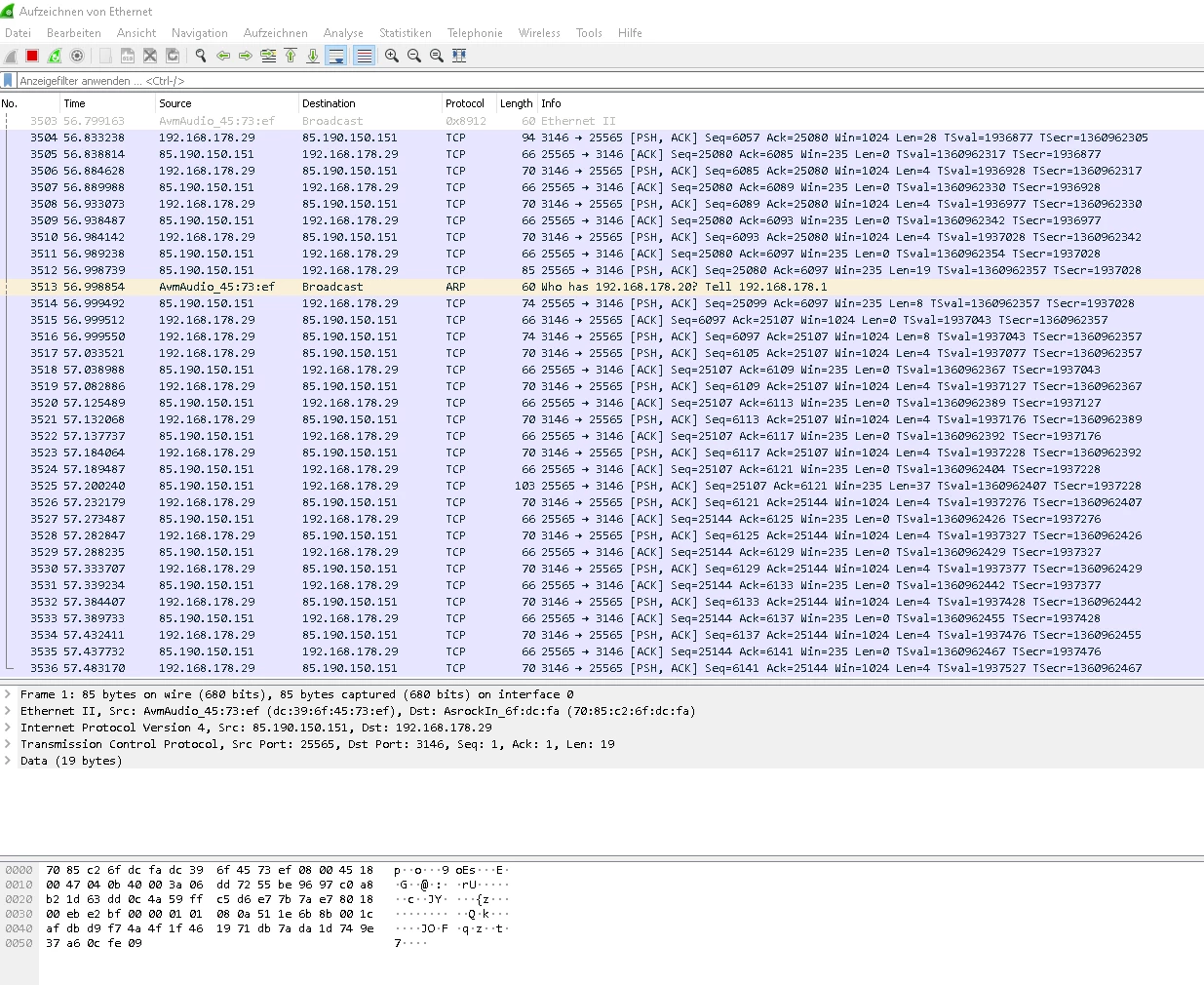Viewport: 1204px width, 985px height.
Task: Click the find packet magnifier icon
Action: (201, 56)
